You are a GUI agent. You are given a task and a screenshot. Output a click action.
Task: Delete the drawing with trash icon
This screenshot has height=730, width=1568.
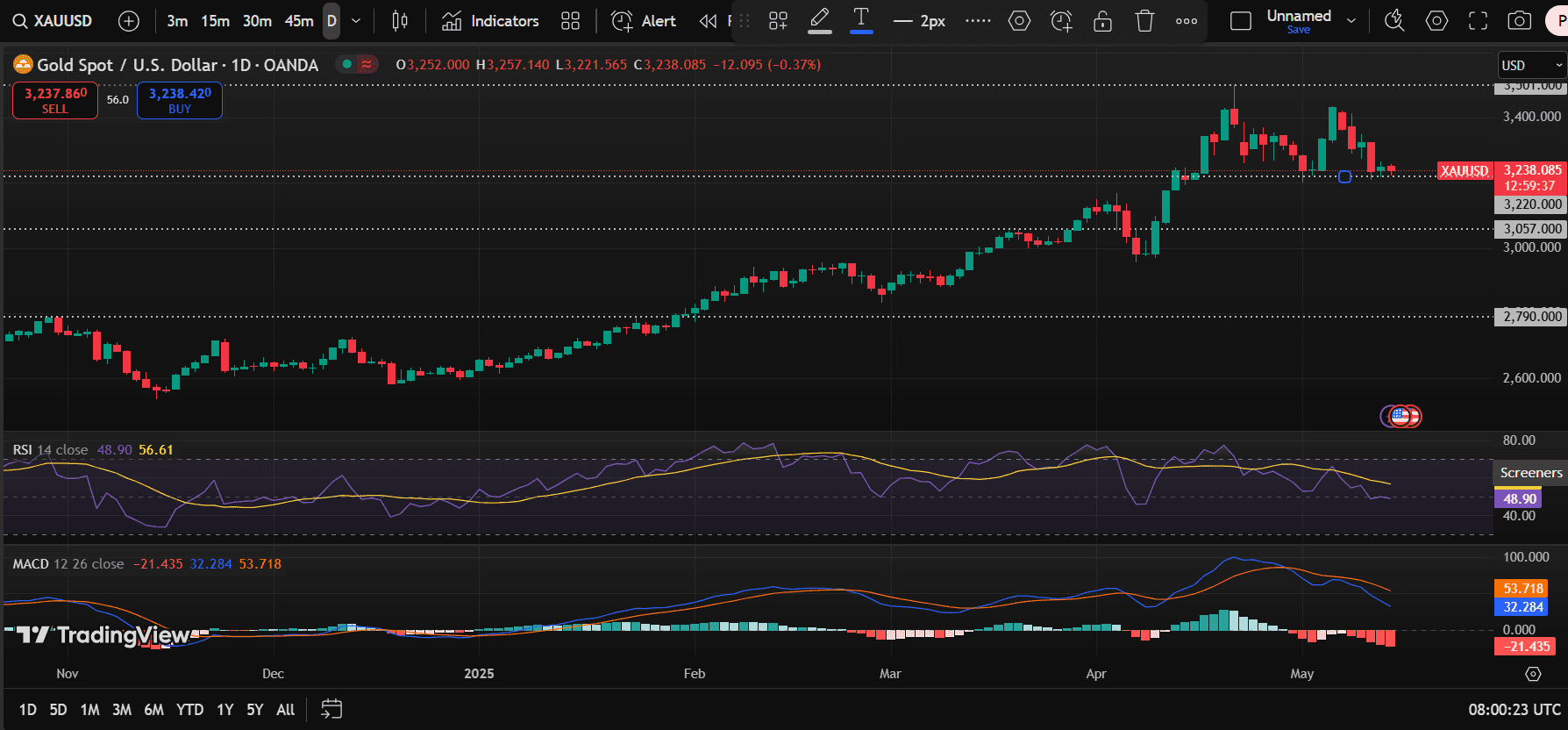coord(1144,21)
